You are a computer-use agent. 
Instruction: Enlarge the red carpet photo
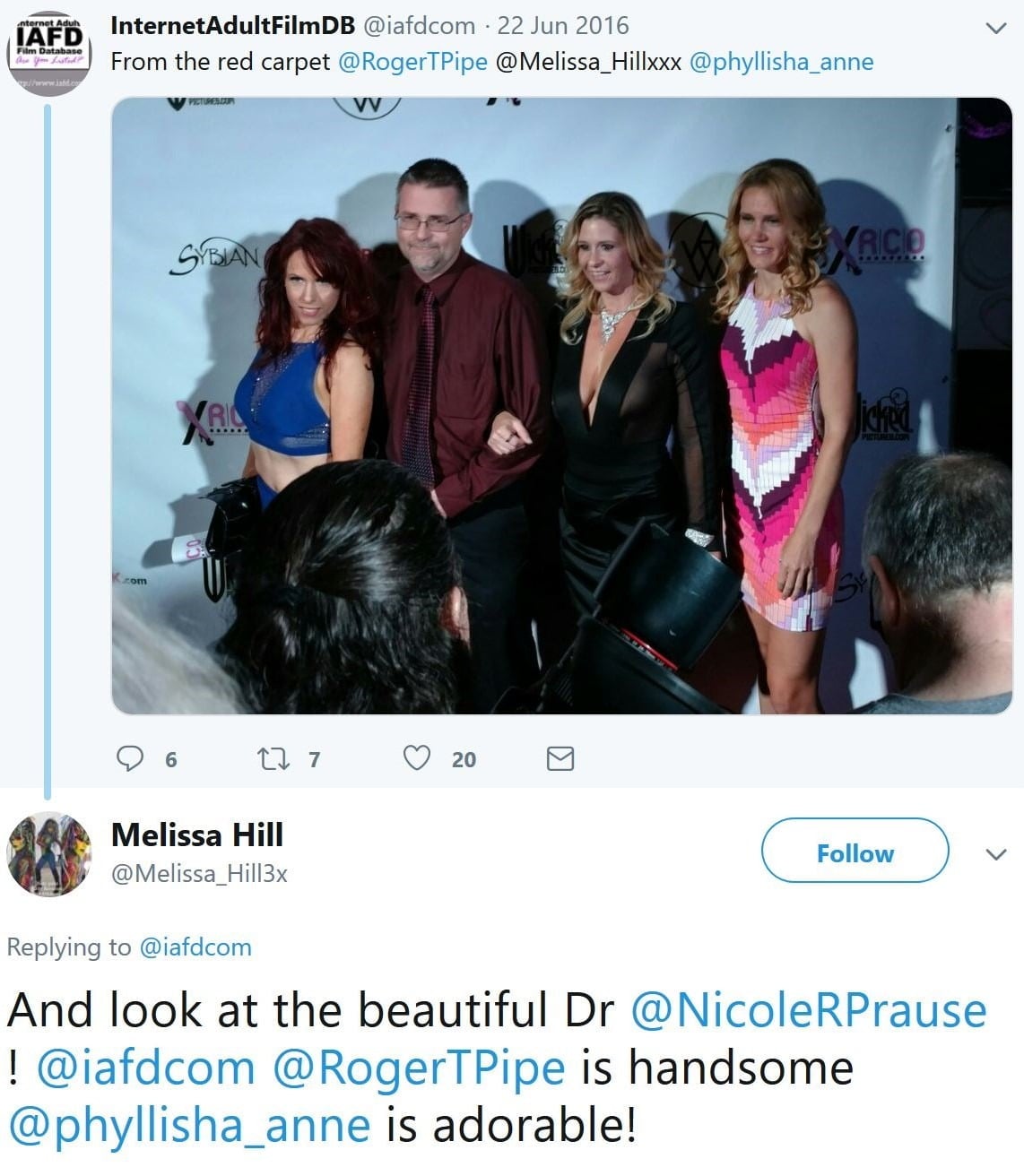coord(561,405)
